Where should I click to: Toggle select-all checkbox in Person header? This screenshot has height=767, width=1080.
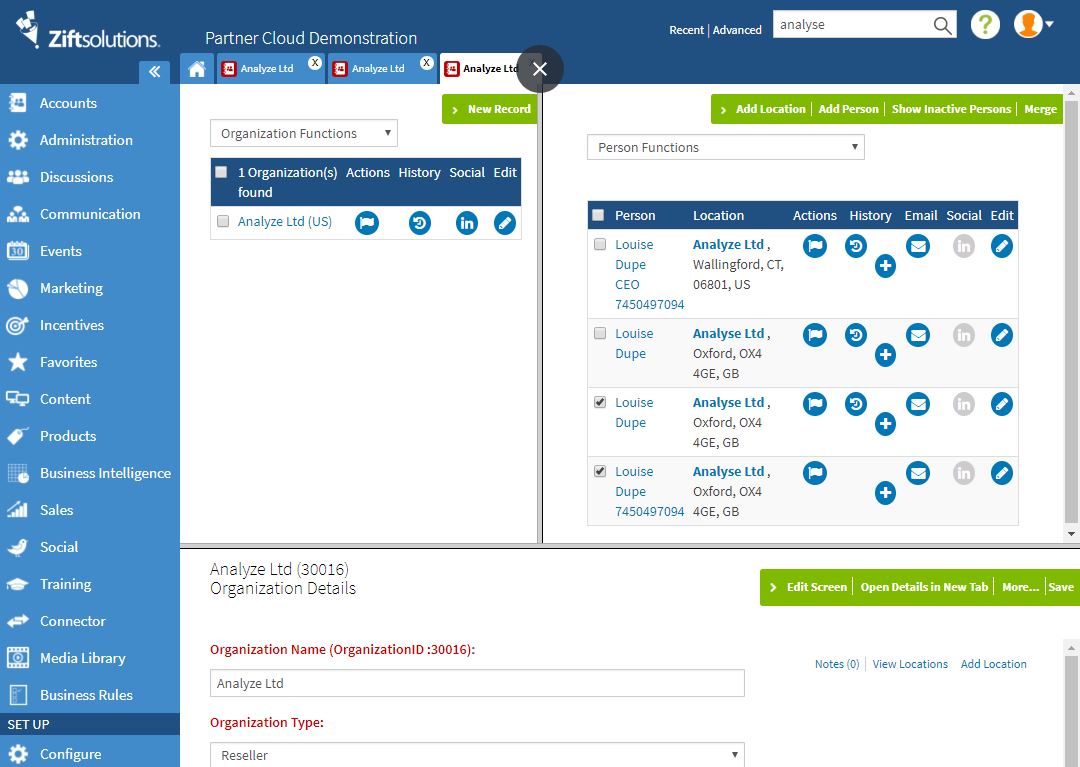click(x=599, y=215)
